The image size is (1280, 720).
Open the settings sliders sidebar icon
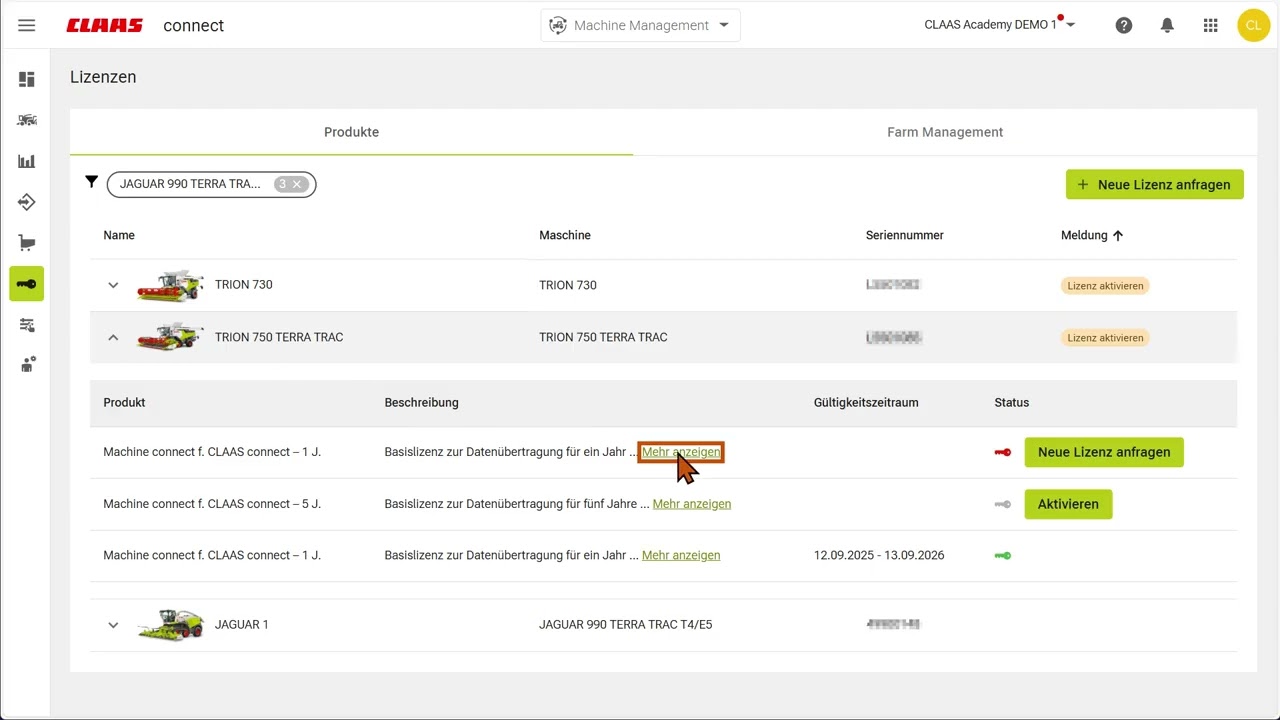(27, 325)
